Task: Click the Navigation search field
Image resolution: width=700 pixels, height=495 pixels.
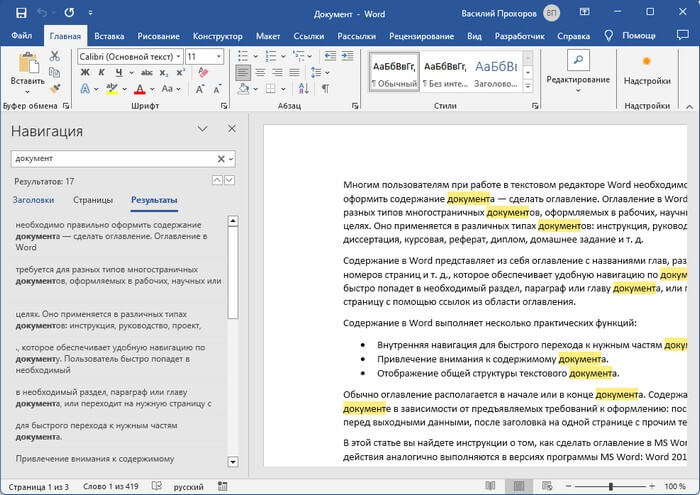Action: pos(114,159)
